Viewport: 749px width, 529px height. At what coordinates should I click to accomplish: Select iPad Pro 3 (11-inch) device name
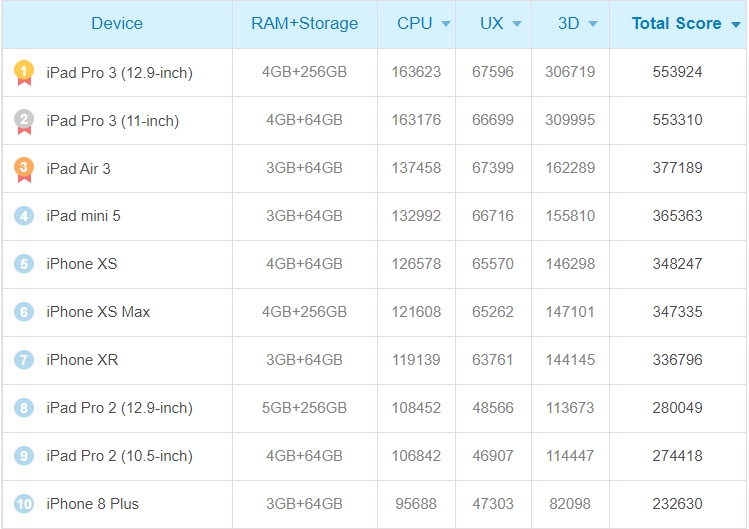click(x=113, y=121)
